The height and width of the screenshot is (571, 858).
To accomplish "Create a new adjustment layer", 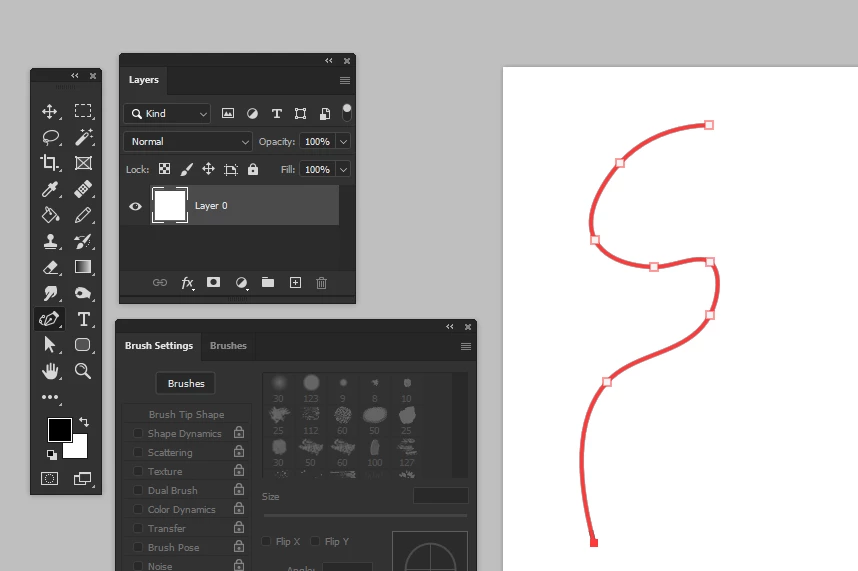I will pos(241,283).
